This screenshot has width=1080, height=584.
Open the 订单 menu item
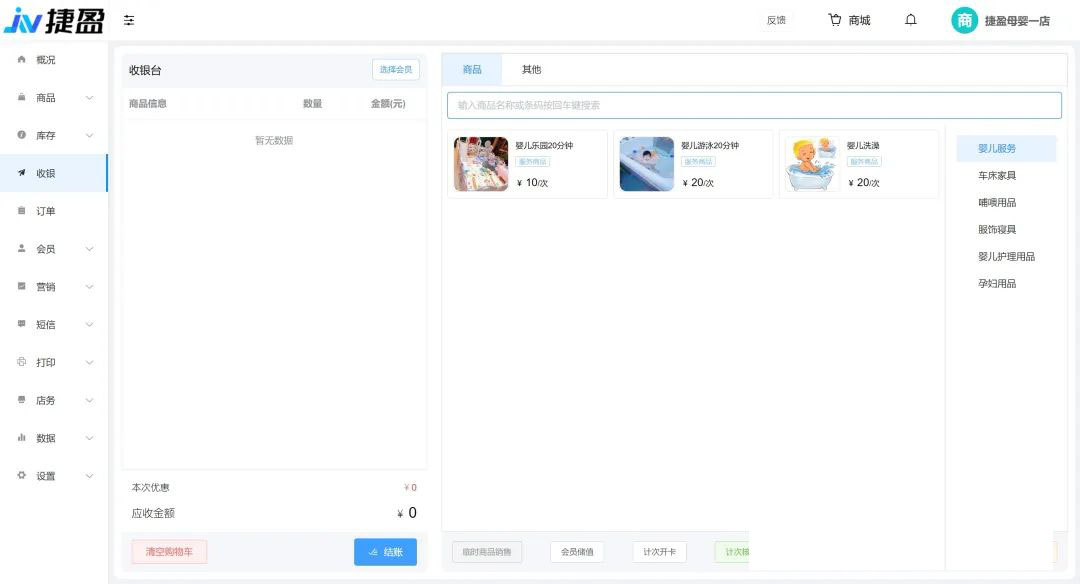click(x=54, y=211)
